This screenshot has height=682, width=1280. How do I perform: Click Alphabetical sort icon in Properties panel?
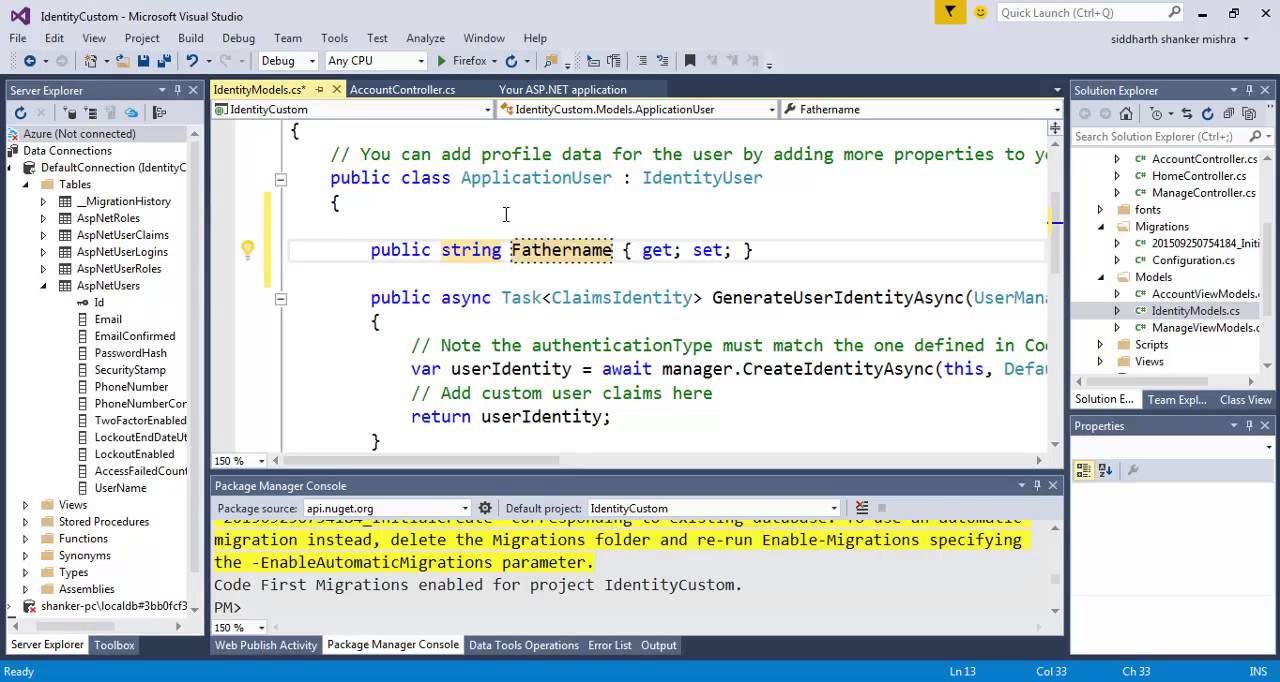pyautogui.click(x=1105, y=470)
